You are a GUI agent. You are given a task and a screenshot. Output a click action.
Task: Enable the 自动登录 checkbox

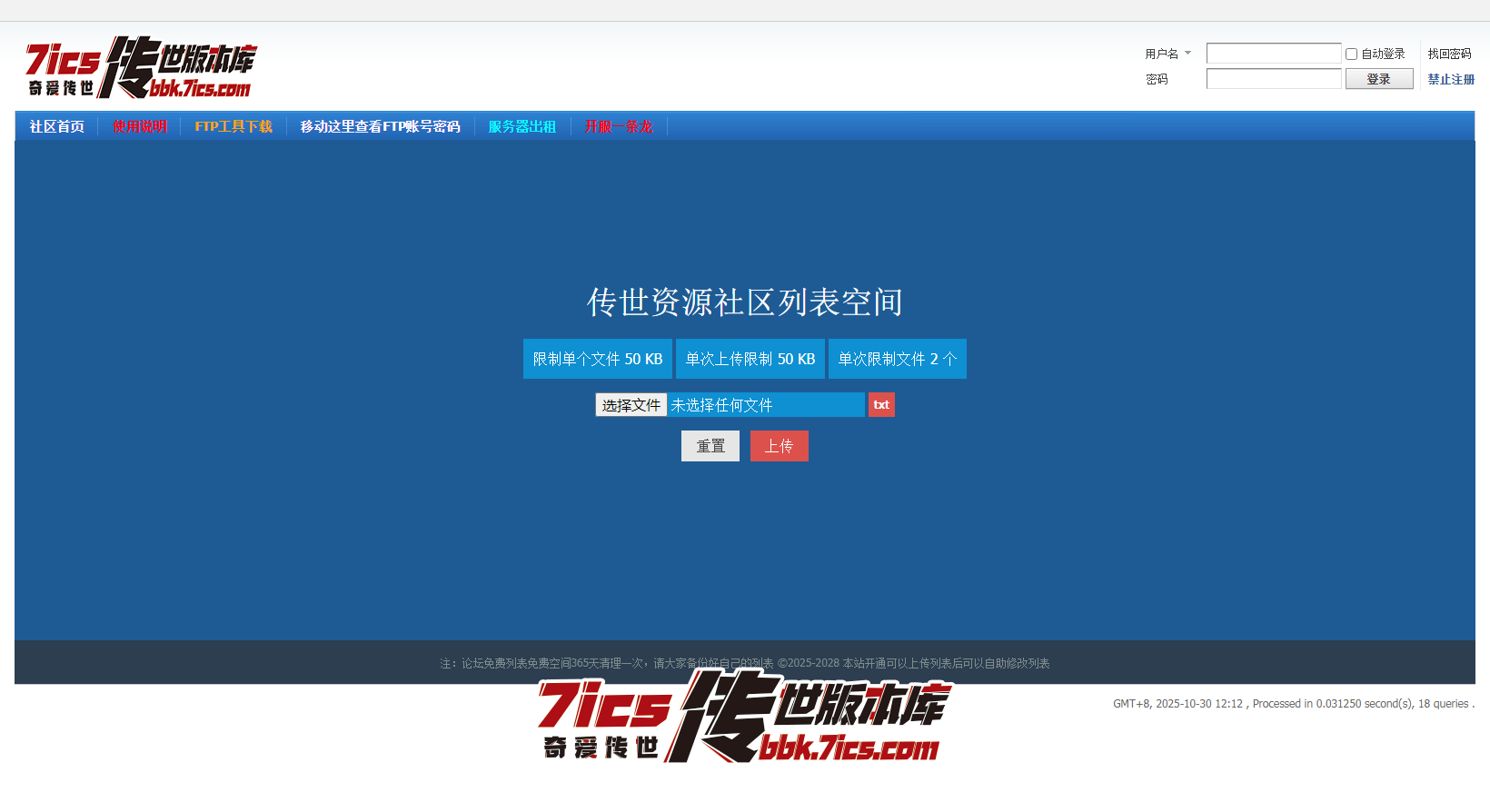[x=1351, y=54]
